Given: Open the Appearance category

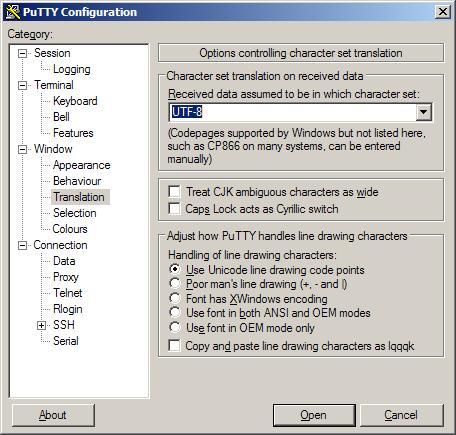Looking at the screenshot, I should pyautogui.click(x=82, y=165).
